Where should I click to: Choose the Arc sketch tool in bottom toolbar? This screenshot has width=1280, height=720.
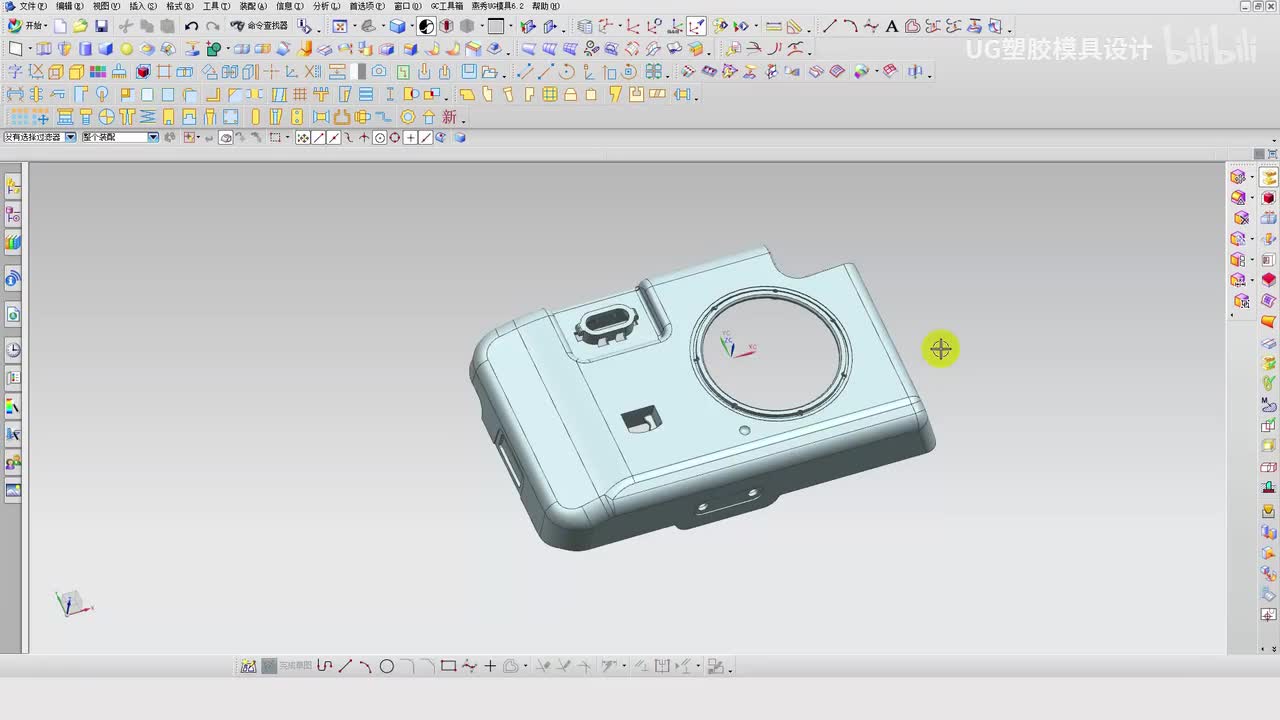click(x=366, y=666)
